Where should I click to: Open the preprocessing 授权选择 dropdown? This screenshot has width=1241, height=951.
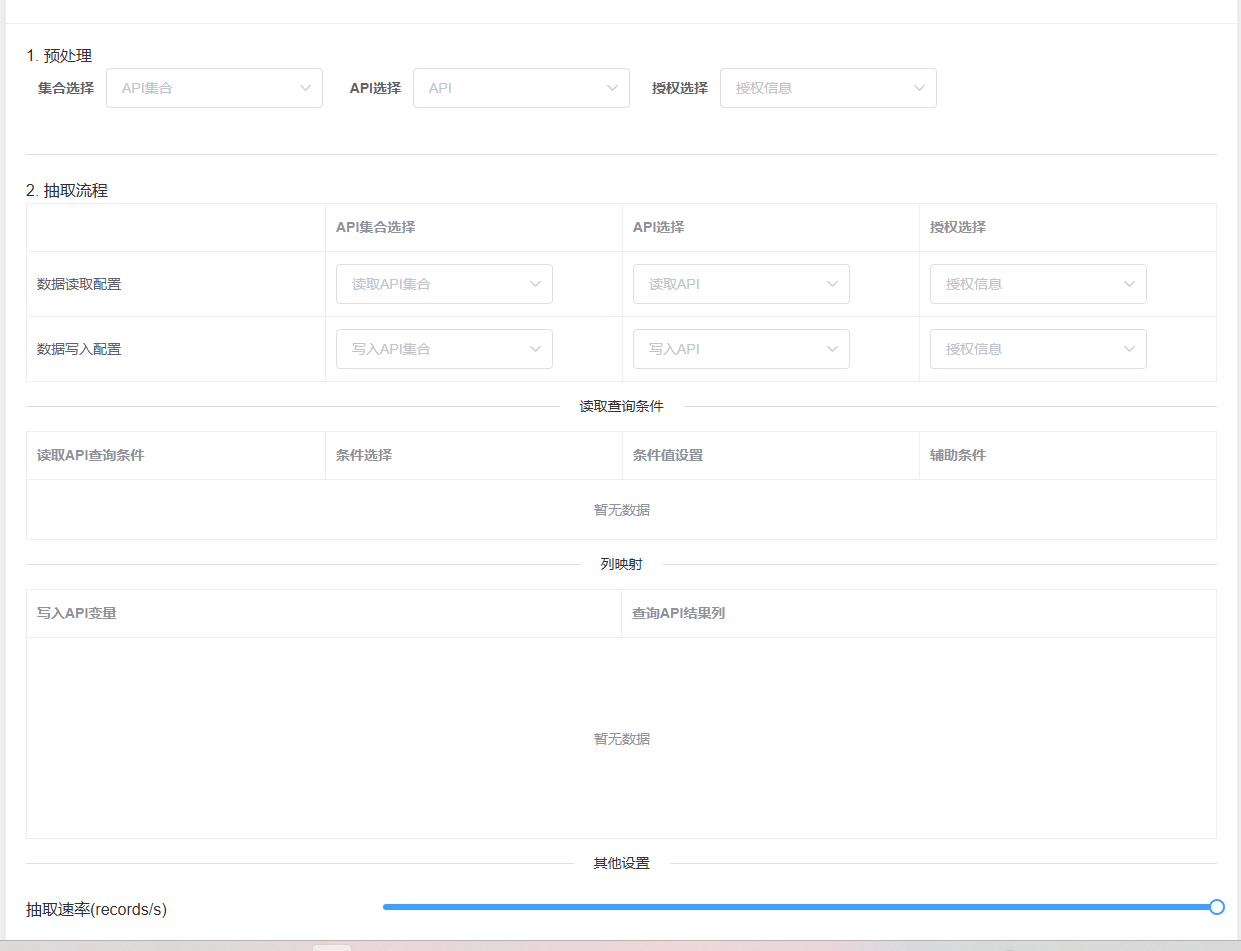click(827, 88)
